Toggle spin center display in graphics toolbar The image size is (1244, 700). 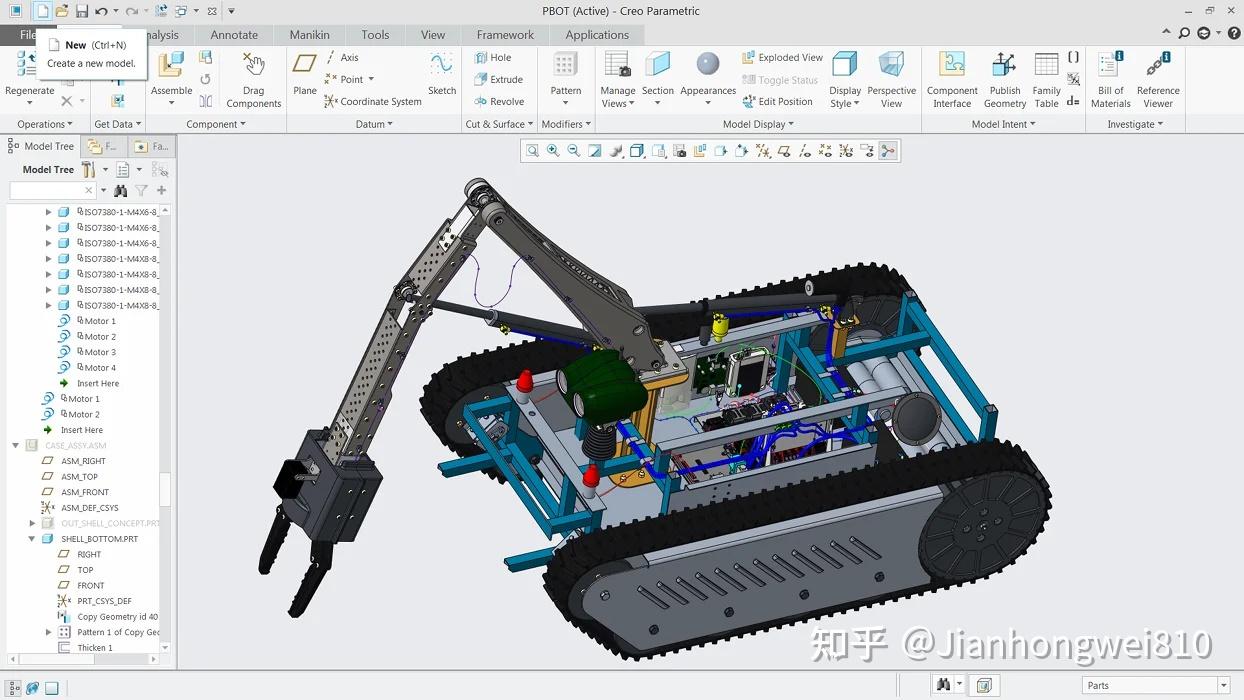889,150
